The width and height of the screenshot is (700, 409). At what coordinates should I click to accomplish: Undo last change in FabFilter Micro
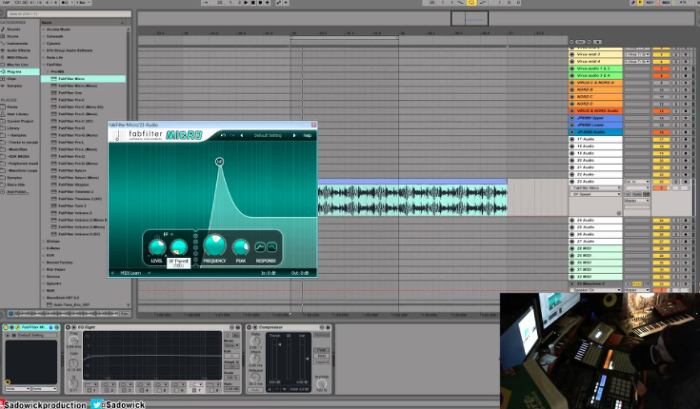[x=223, y=135]
